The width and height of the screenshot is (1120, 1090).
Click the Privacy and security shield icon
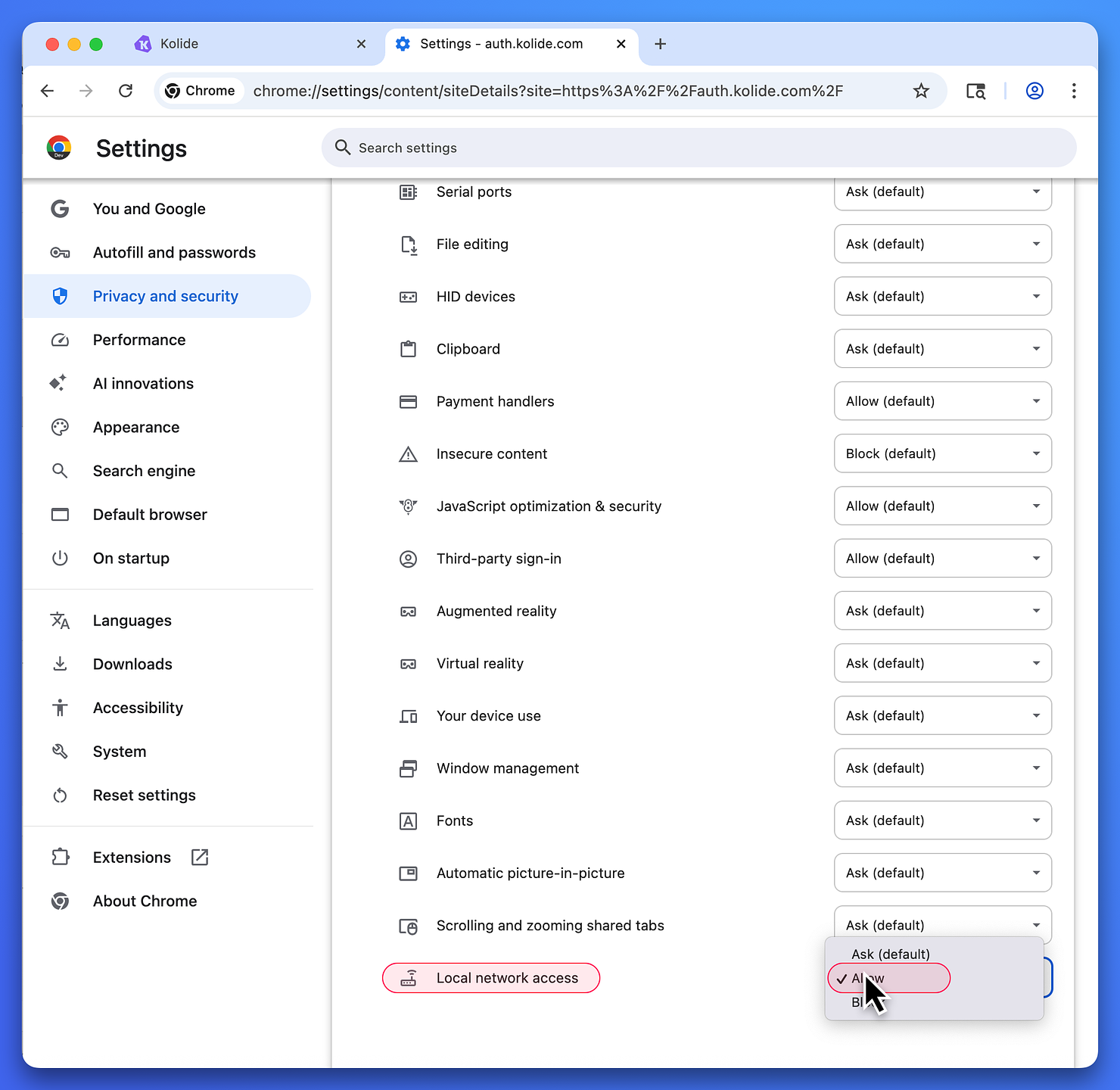(60, 296)
